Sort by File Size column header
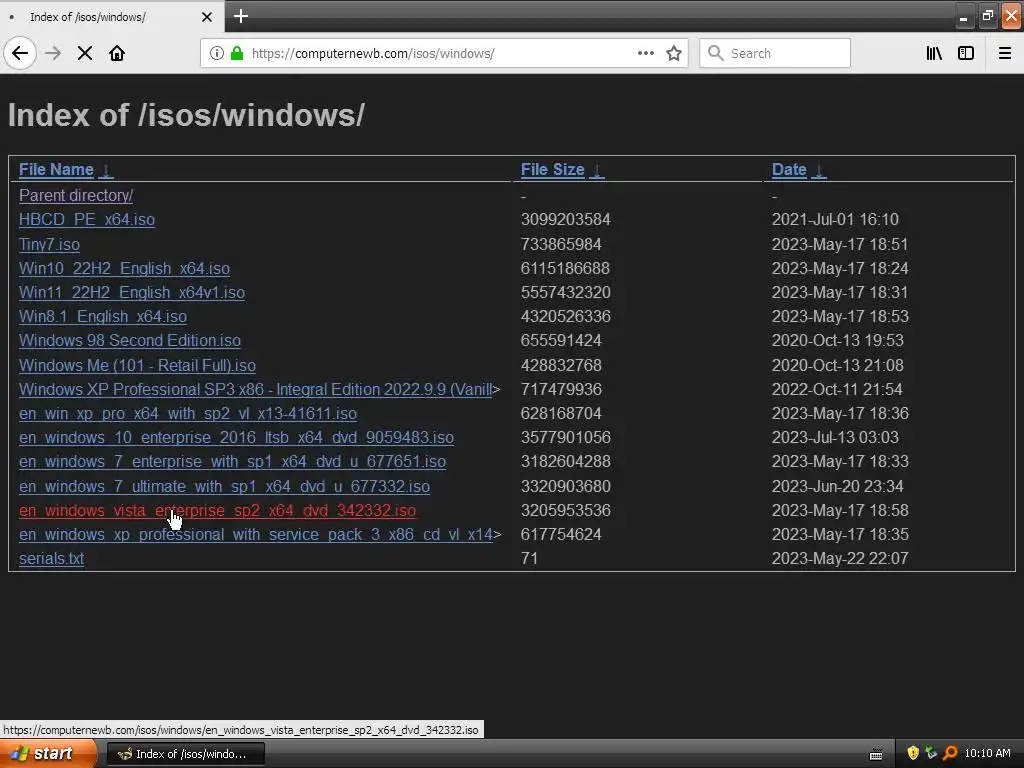The width and height of the screenshot is (1024, 768). [552, 170]
